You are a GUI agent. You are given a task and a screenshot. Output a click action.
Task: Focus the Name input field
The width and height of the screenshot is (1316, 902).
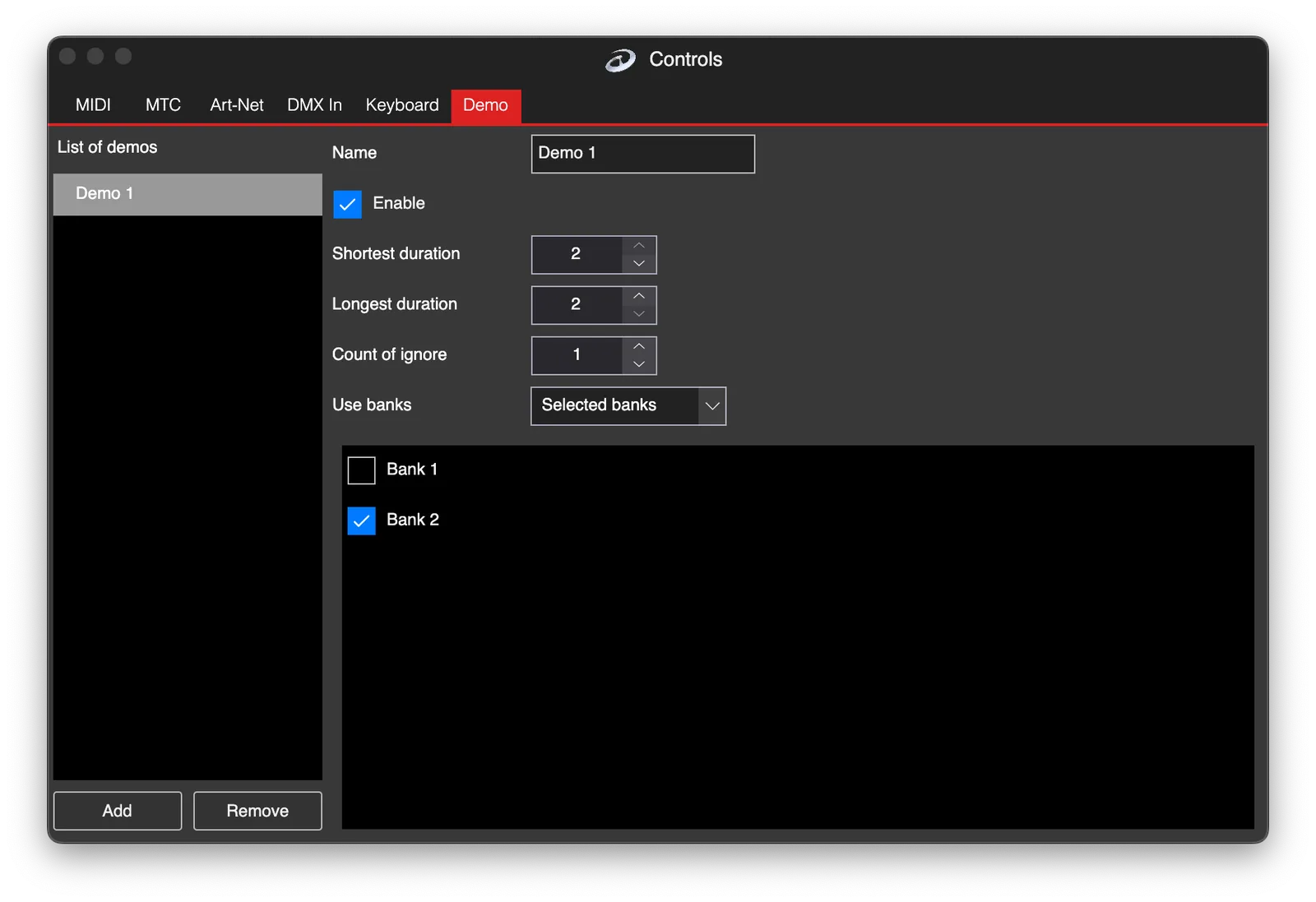tap(643, 154)
